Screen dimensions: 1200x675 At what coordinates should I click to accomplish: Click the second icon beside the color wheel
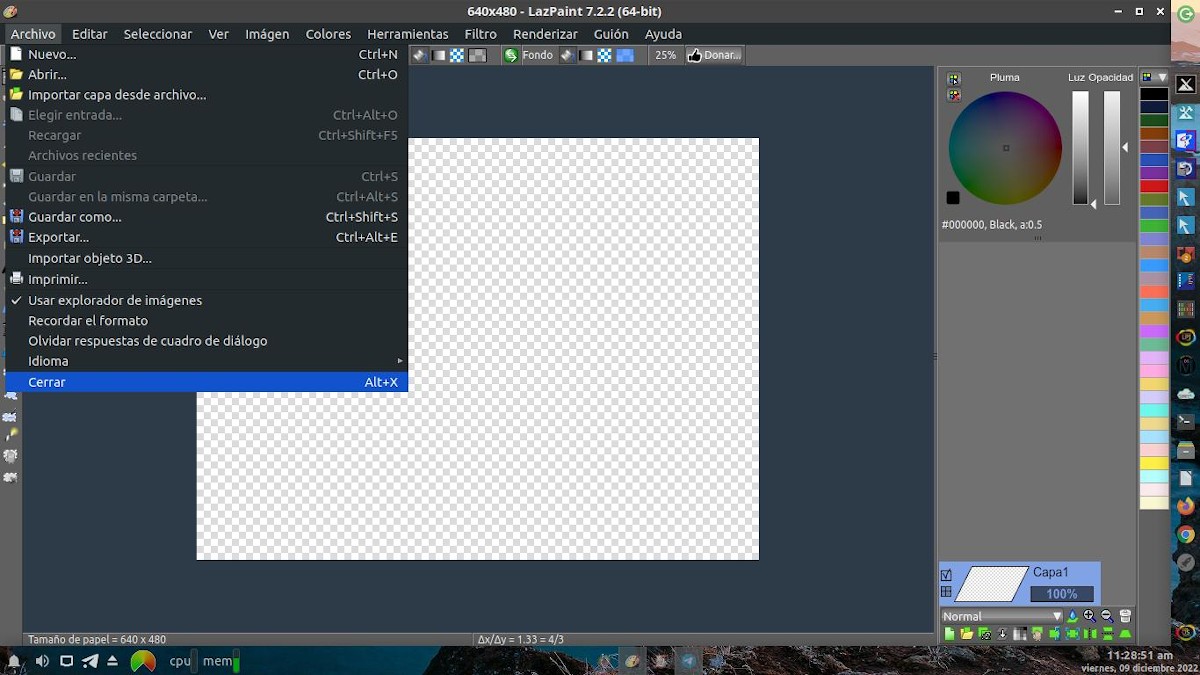tap(953, 95)
